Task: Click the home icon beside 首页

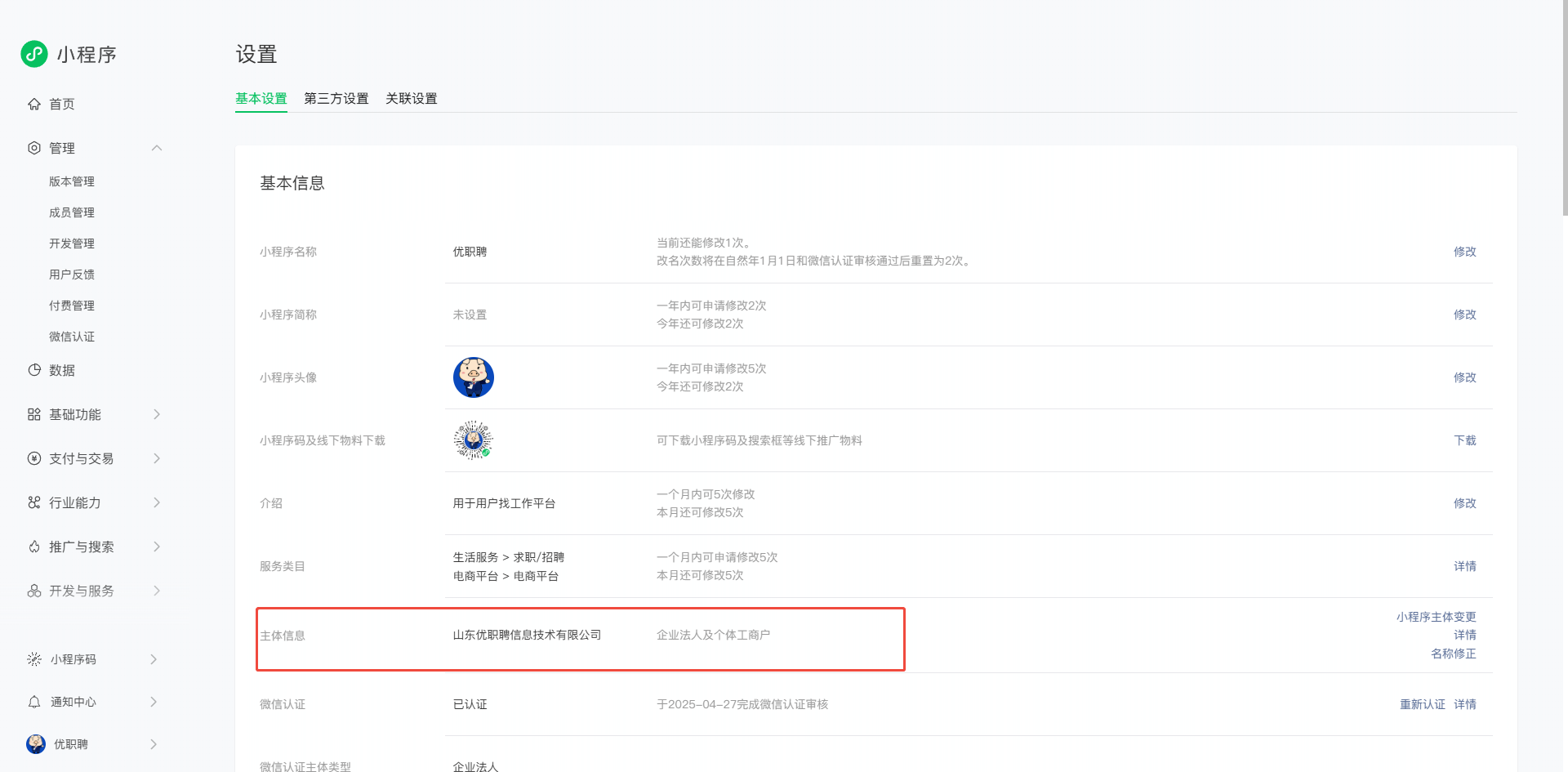Action: click(34, 104)
